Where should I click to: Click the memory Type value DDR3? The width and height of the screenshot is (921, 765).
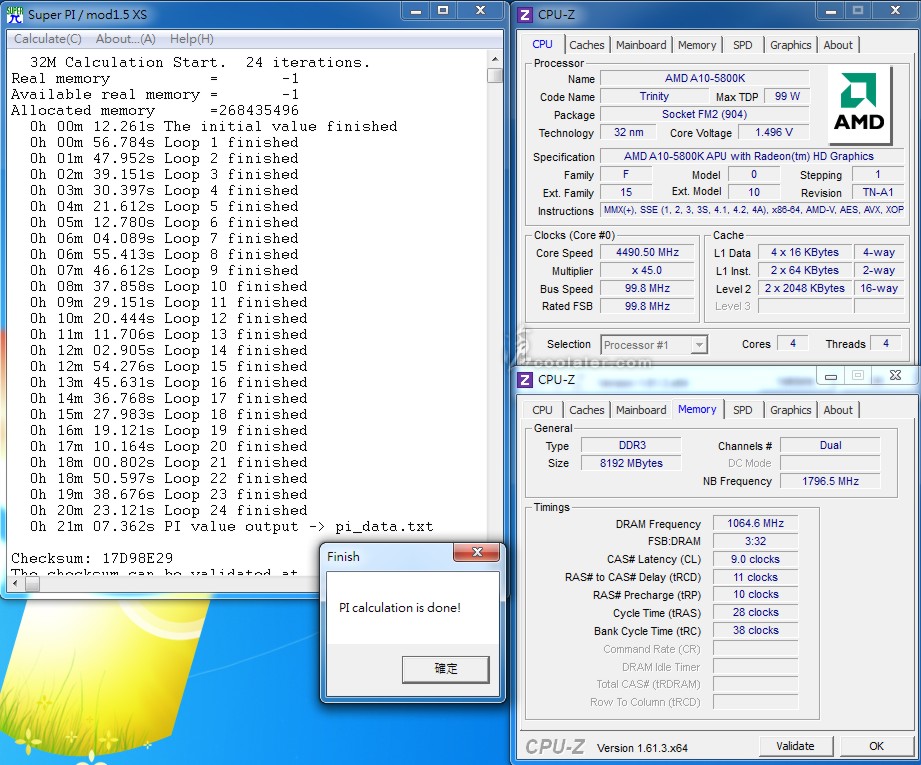631,445
